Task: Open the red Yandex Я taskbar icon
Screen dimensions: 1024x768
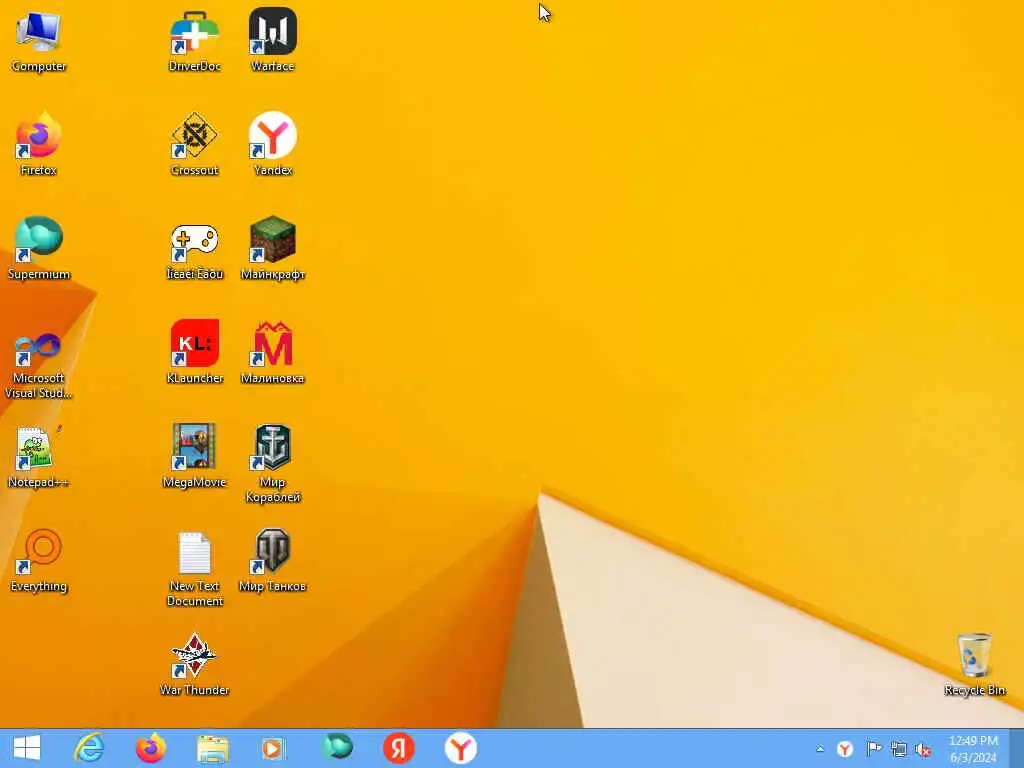Action: (398, 748)
